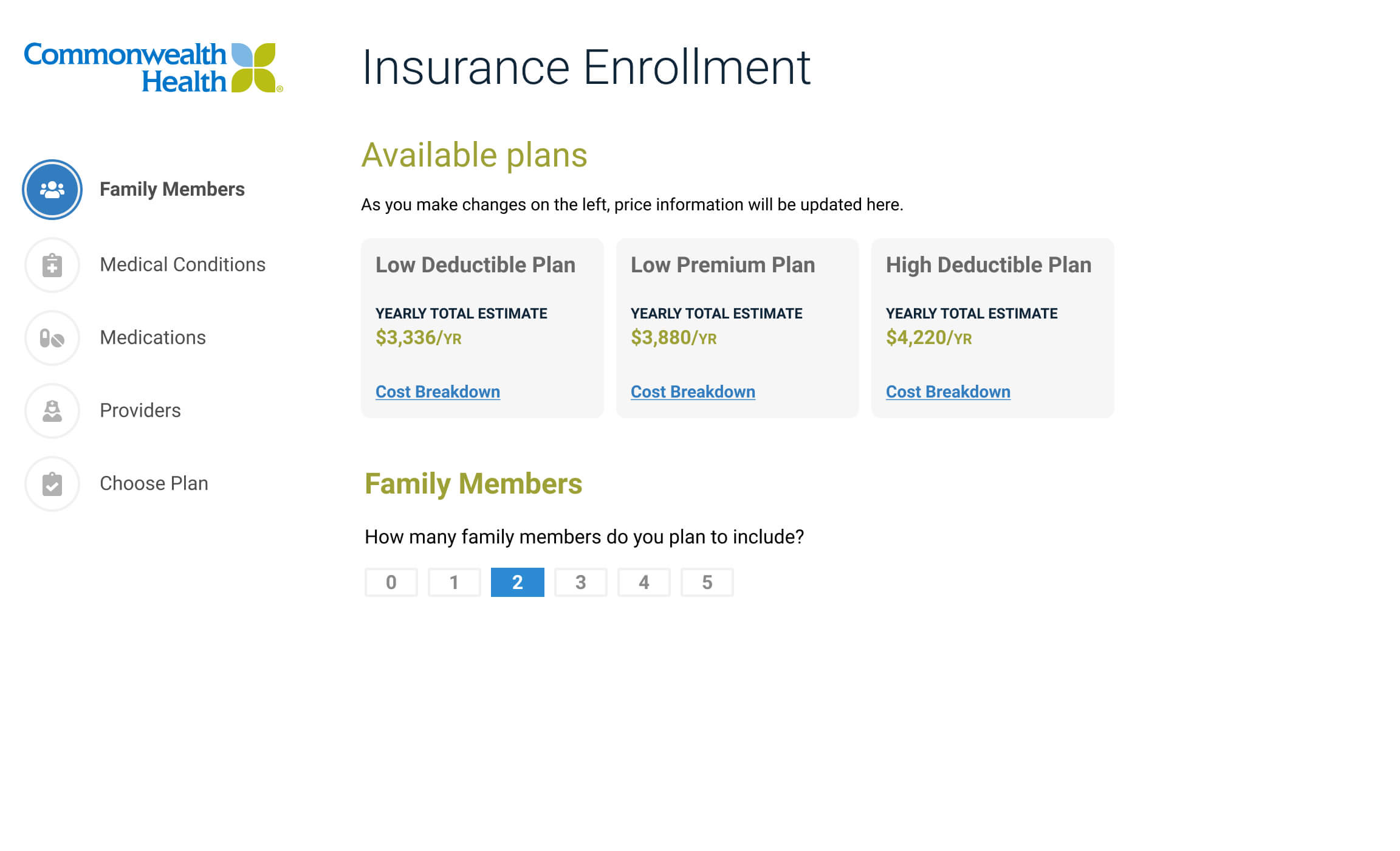The height and width of the screenshot is (851, 1400).
Task: Click the Choose Plan checkmark icon
Action: click(x=52, y=484)
